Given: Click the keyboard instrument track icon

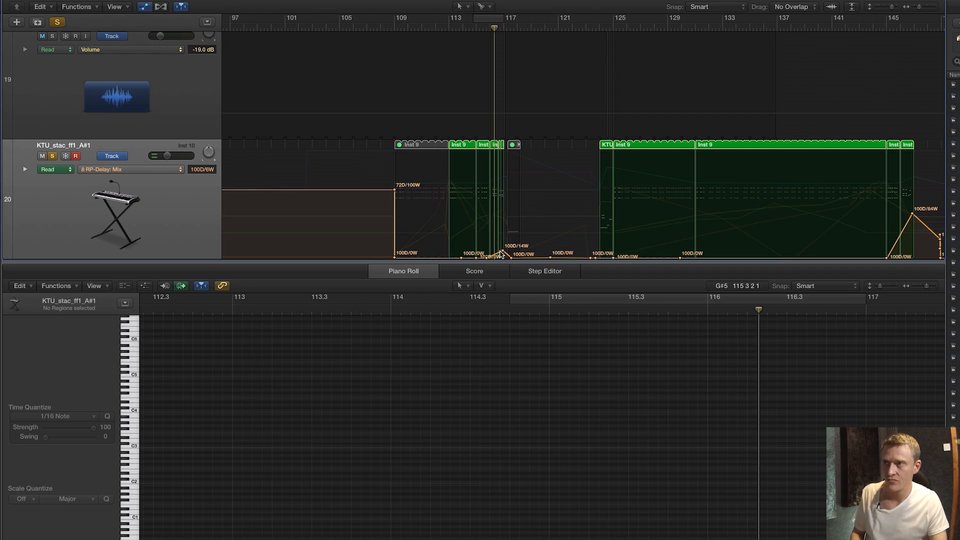Looking at the screenshot, I should (115, 214).
